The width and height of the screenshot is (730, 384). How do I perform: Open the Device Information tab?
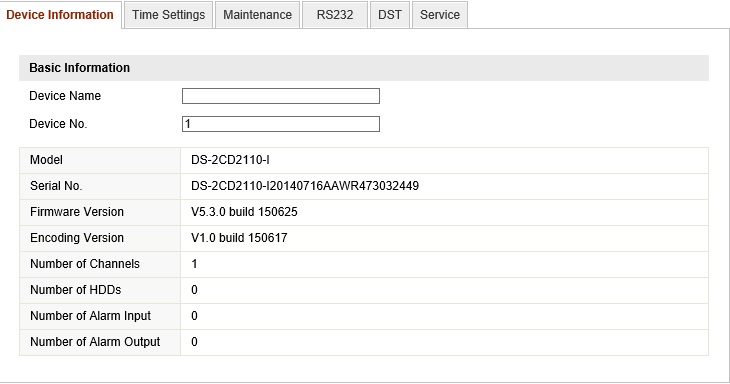coord(60,15)
